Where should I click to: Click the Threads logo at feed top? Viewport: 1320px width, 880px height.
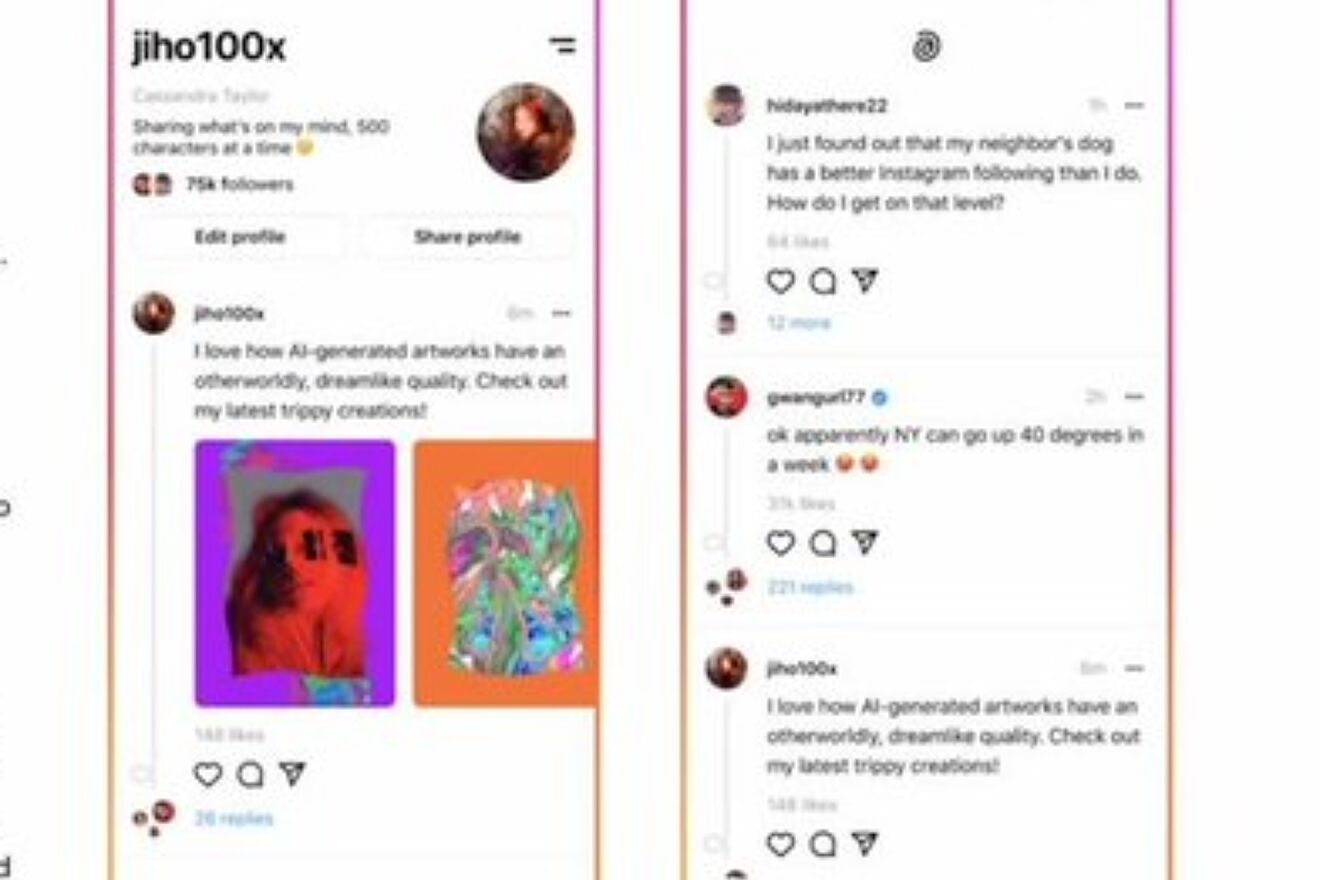pyautogui.click(x=926, y=46)
